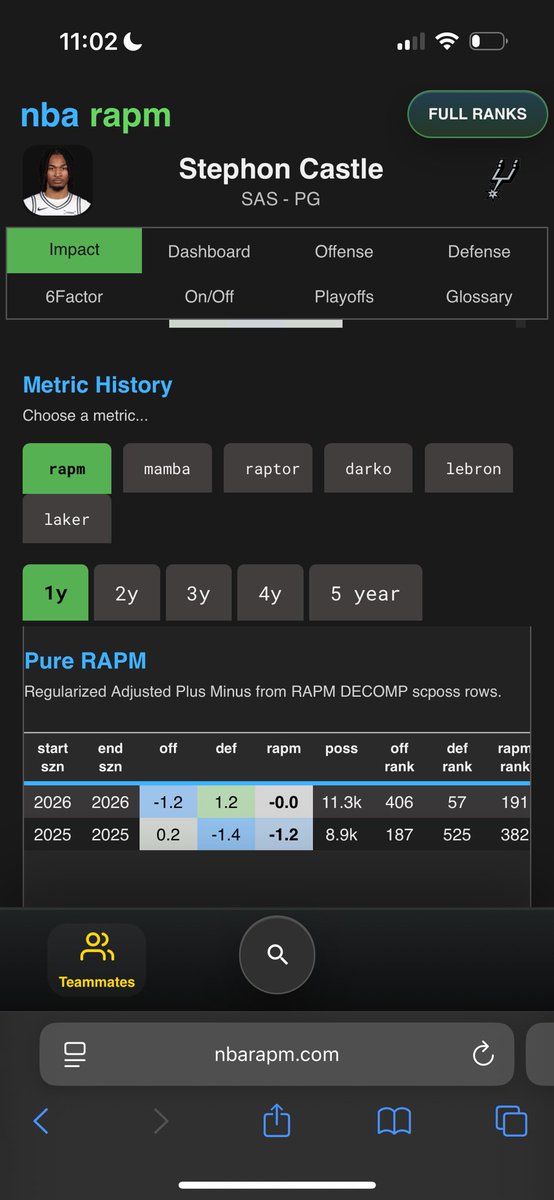Choose the laker metric
This screenshot has height=1200, width=554.
pyautogui.click(x=67, y=519)
